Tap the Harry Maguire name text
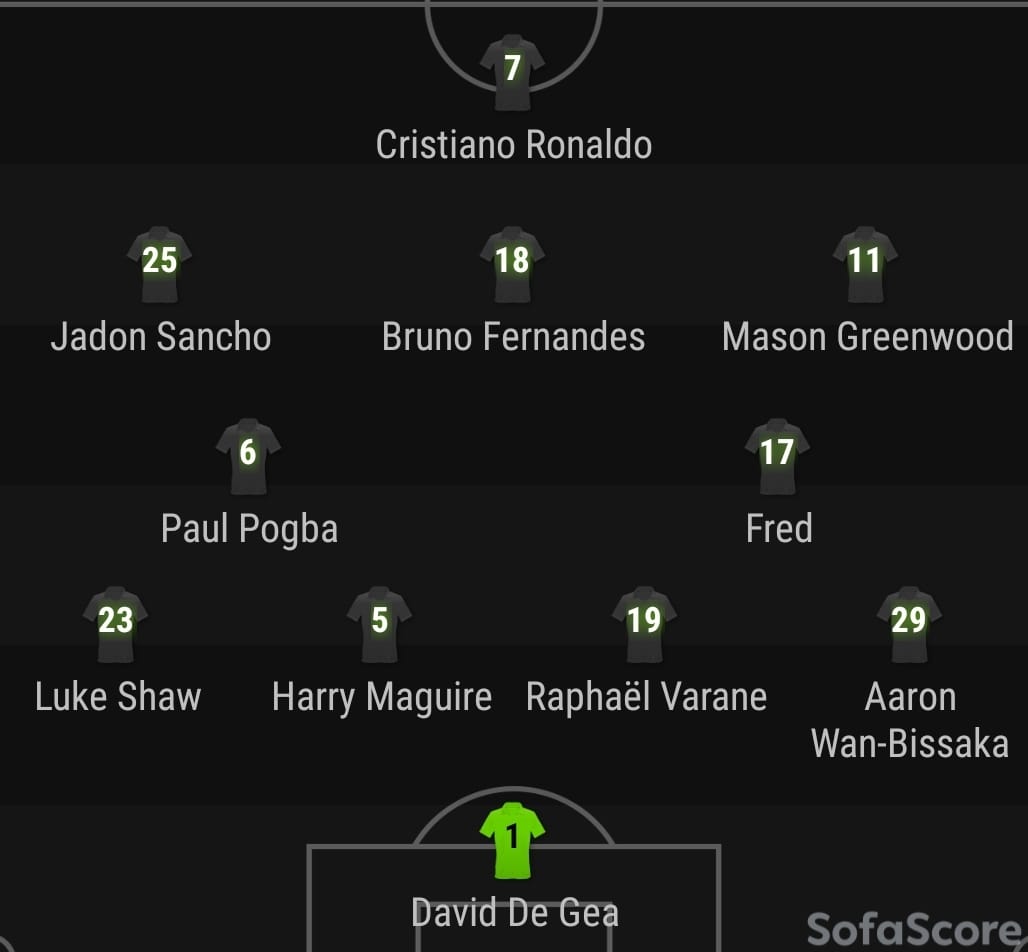Viewport: 1028px width, 952px height. [x=382, y=698]
